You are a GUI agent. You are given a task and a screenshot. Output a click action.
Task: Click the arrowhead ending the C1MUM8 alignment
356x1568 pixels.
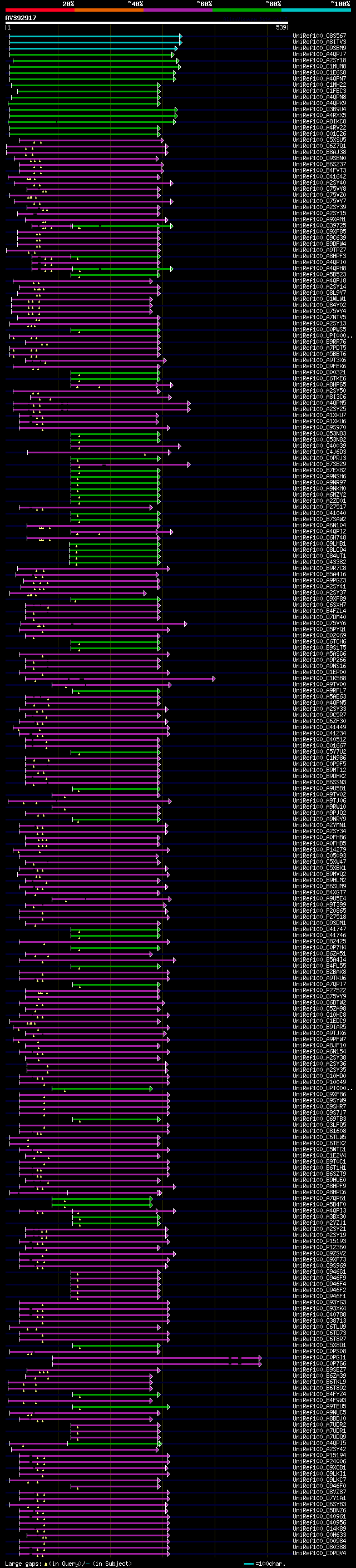click(x=180, y=66)
